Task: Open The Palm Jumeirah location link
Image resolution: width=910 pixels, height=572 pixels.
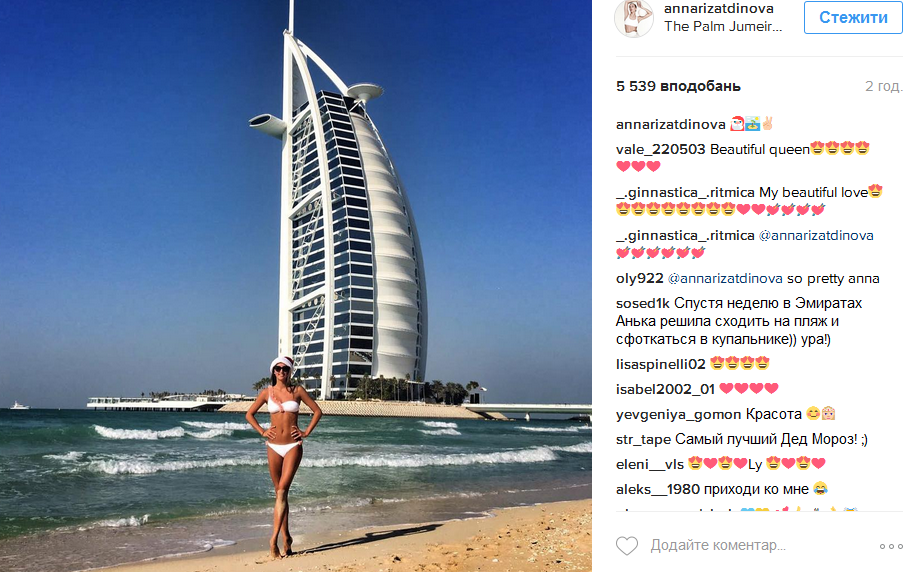Action: tap(723, 26)
